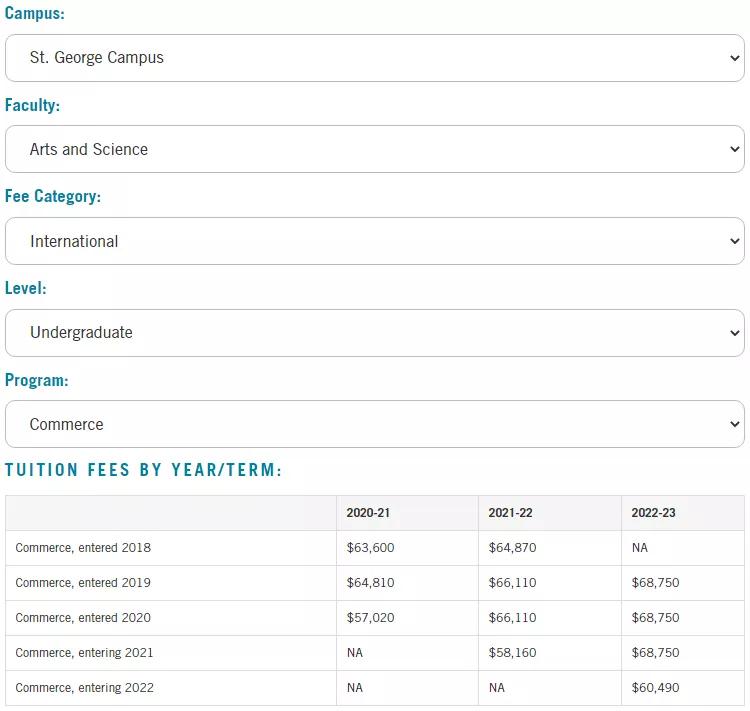750x711 pixels.
Task: Open the Campus dropdown showing St. George Campus
Action: pyautogui.click(x=374, y=58)
